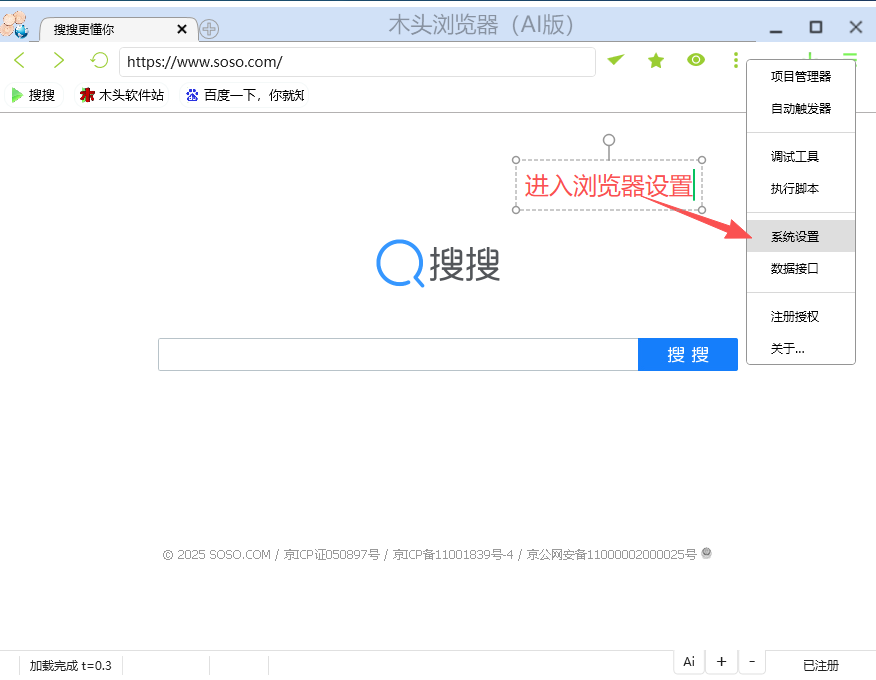The width and height of the screenshot is (876, 680).
Task: Select 数据接口 in the menu
Action: coord(801,268)
